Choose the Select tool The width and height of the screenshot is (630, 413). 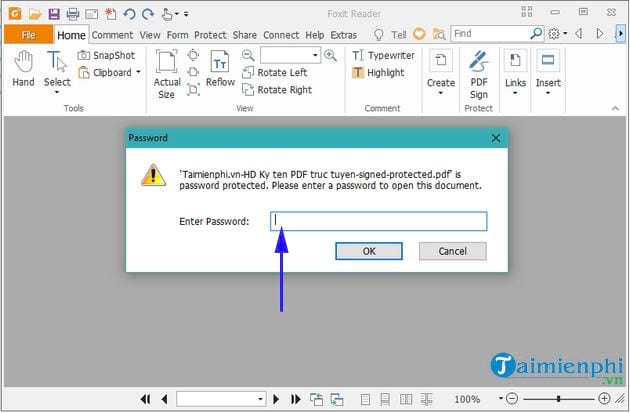pyautogui.click(x=57, y=72)
